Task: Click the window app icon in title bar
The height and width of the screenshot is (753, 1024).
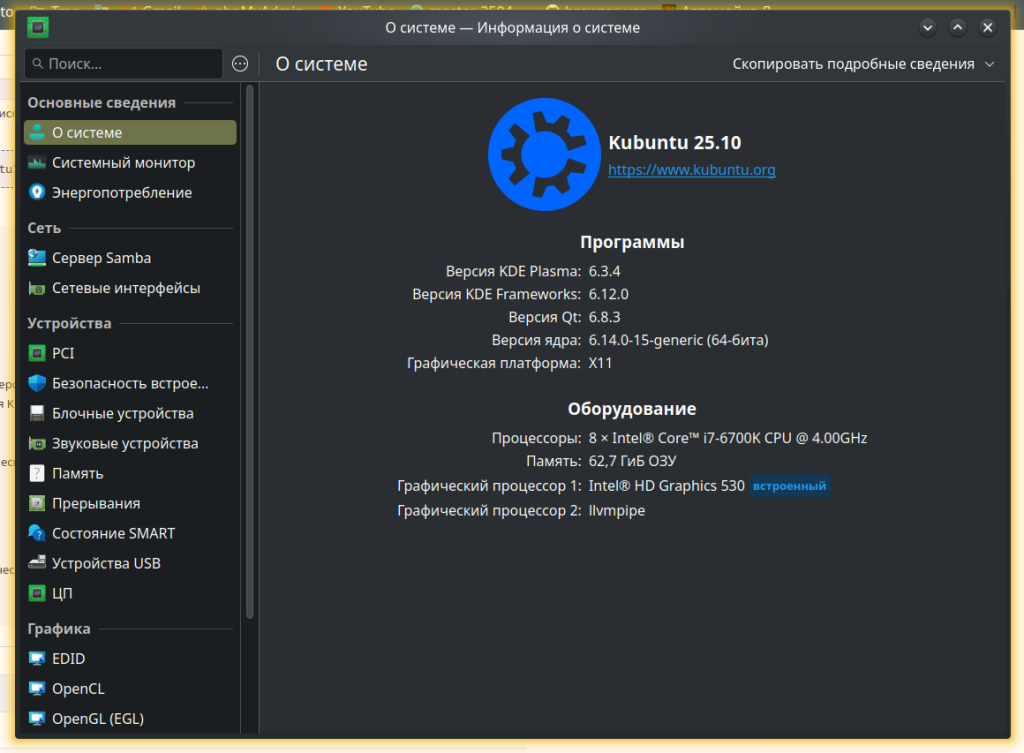Action: pos(38,27)
